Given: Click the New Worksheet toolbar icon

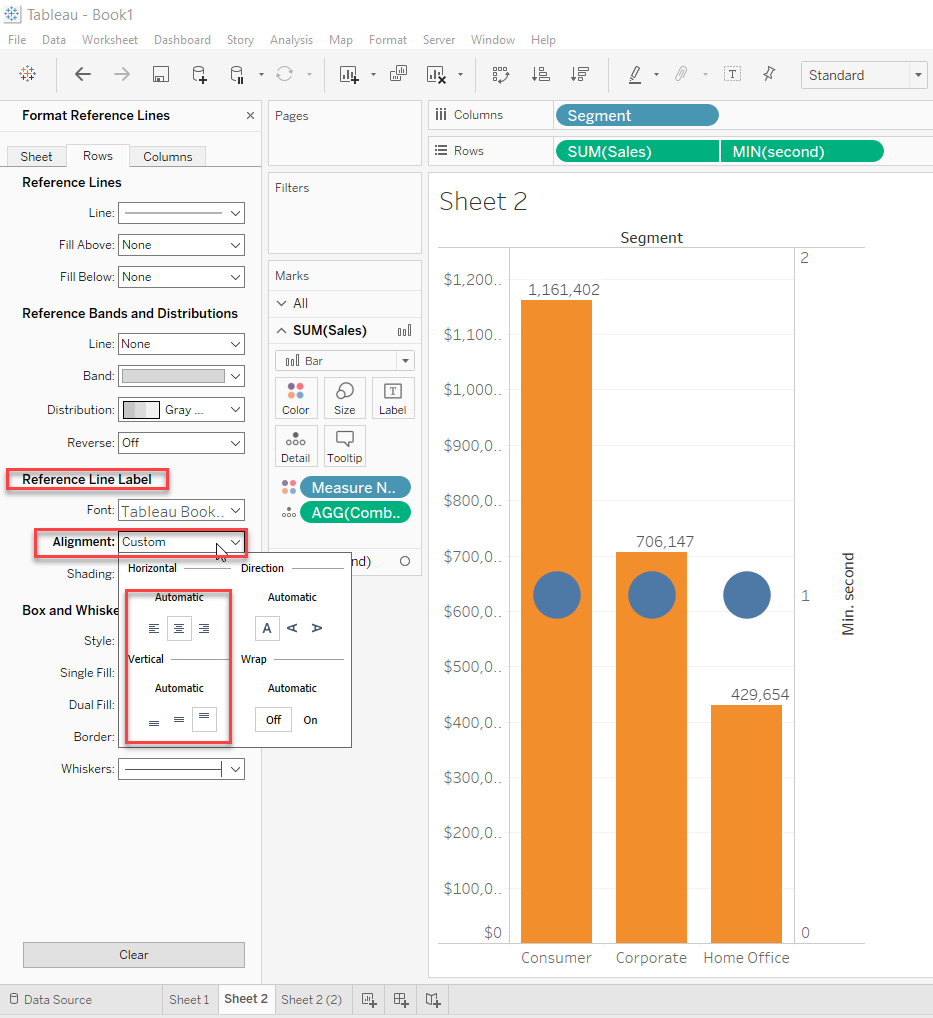Looking at the screenshot, I should (349, 75).
